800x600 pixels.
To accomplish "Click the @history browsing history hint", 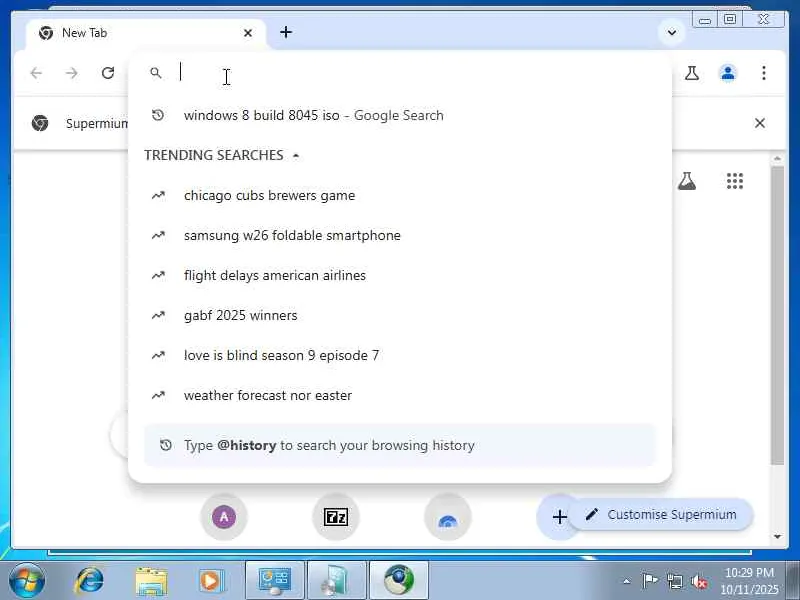I will [399, 445].
